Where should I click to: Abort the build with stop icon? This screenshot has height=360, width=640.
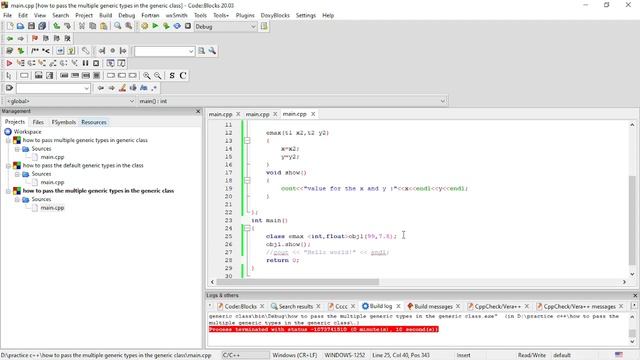(x=188, y=26)
